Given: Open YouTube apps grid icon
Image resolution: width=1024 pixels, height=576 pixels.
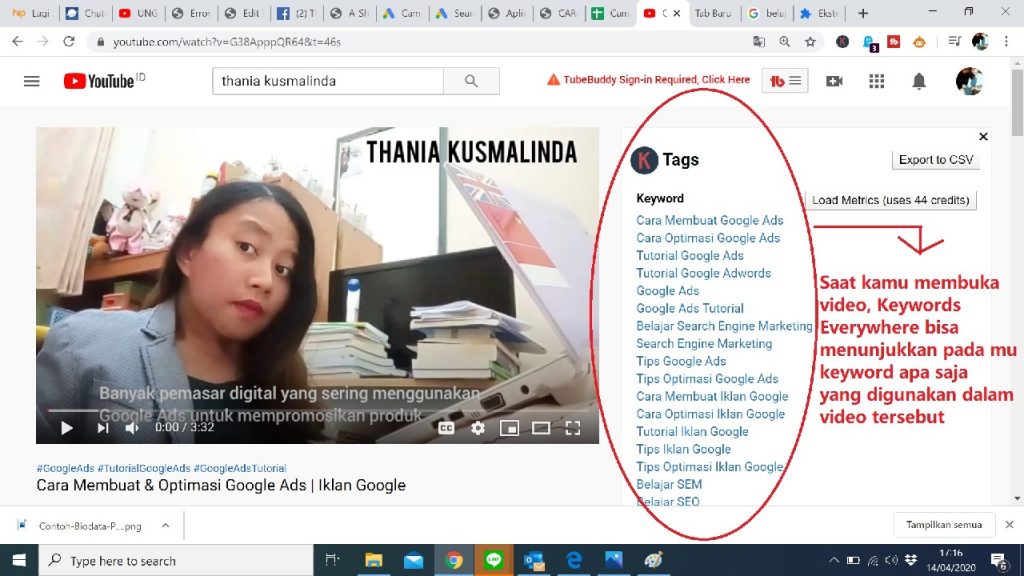Looking at the screenshot, I should click(877, 81).
